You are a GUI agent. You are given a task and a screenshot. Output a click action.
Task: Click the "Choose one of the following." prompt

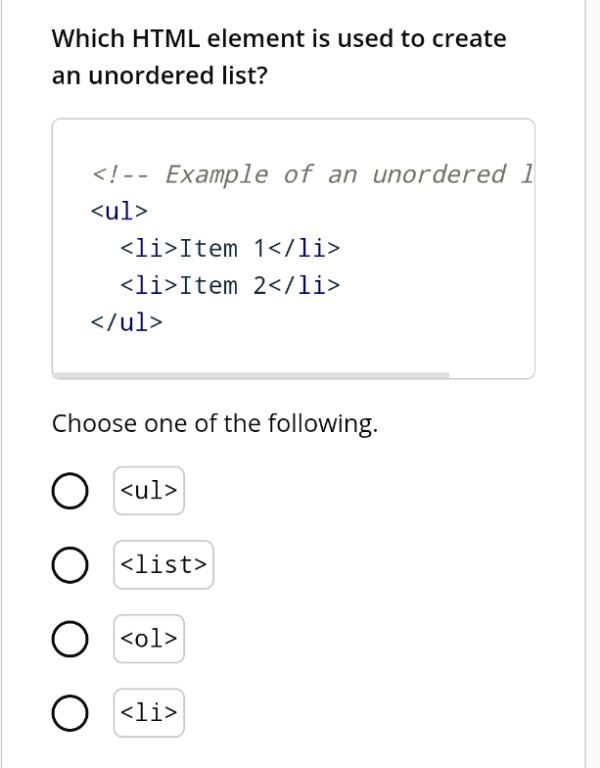pyautogui.click(x=215, y=424)
